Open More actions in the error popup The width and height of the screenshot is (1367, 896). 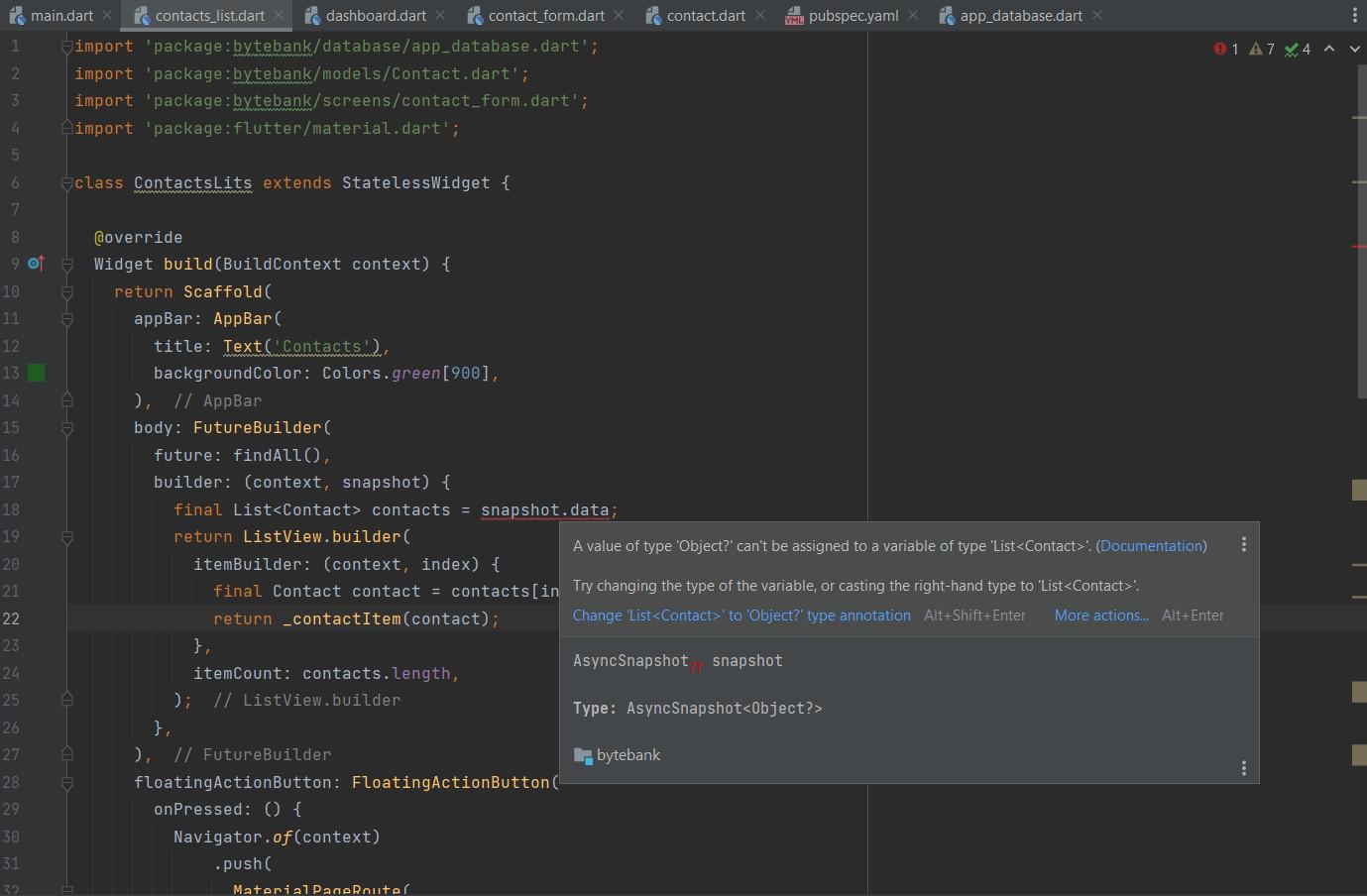pos(1101,616)
